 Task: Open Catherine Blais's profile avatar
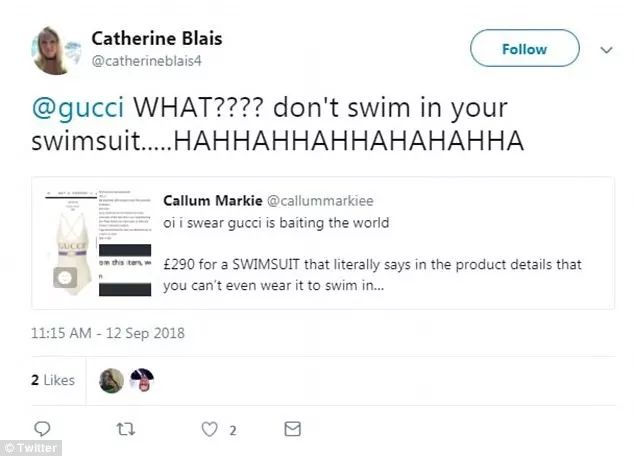coord(56,50)
